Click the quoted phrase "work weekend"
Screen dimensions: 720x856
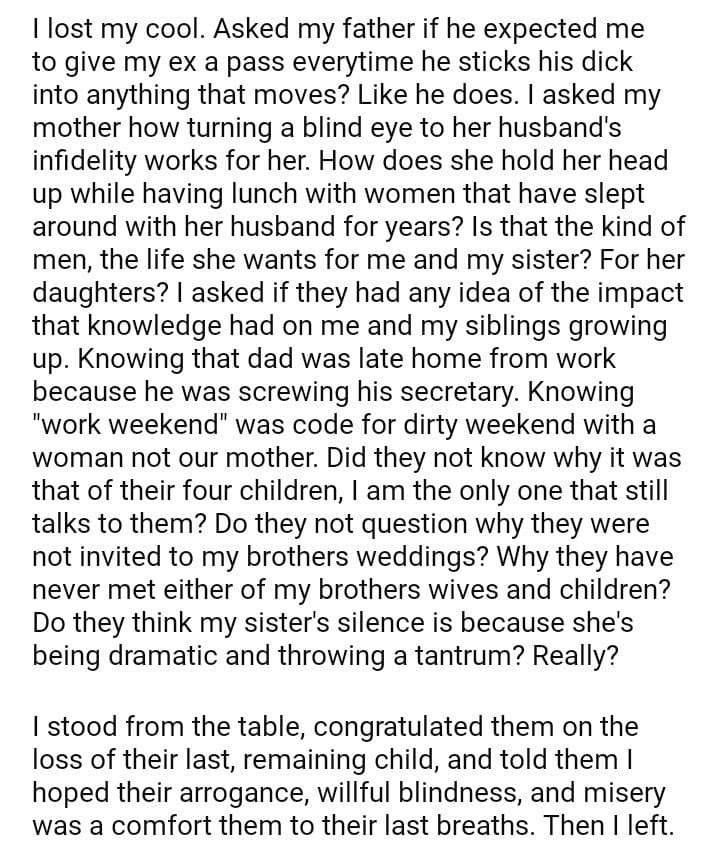(x=127, y=424)
